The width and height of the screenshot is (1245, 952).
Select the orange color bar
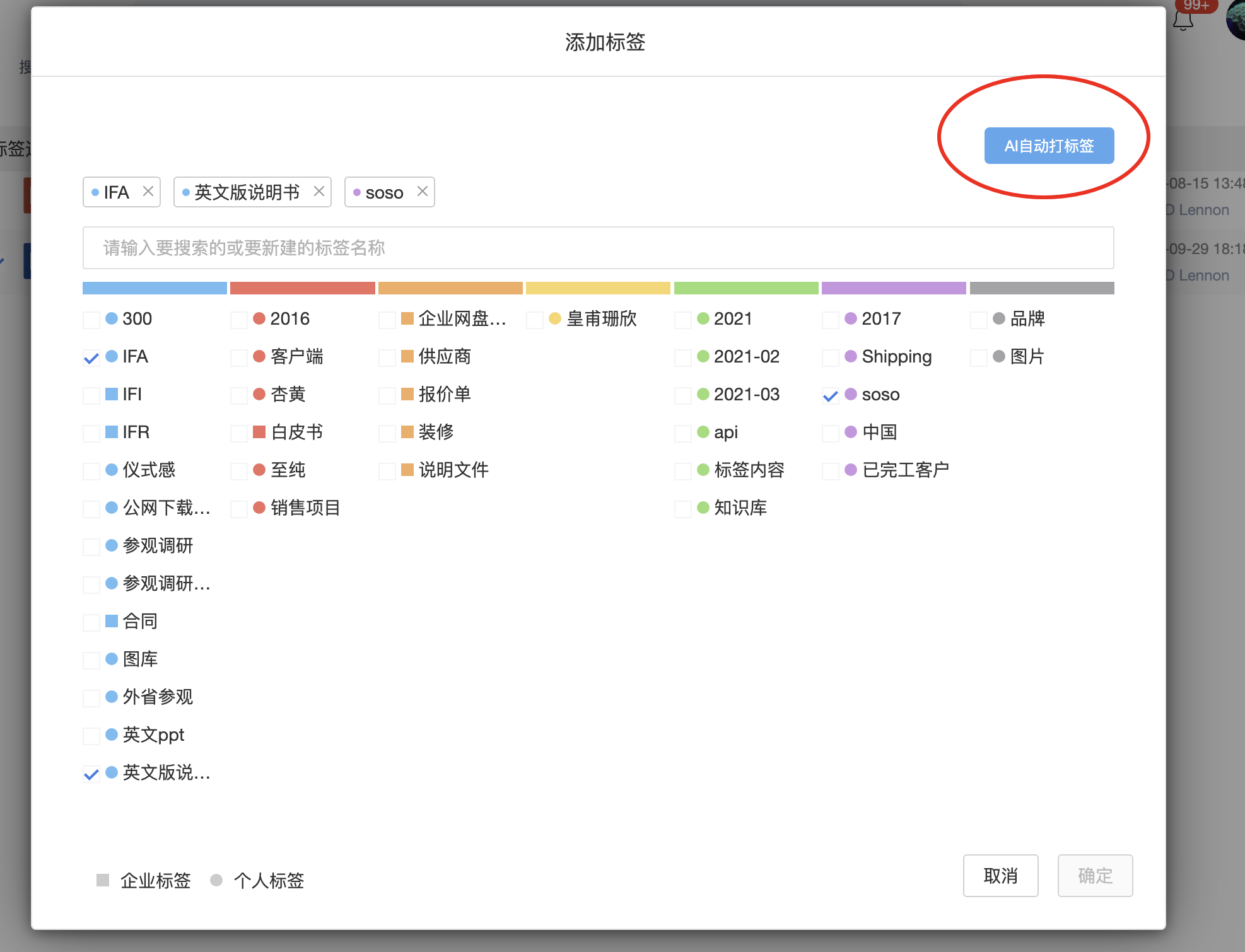coord(450,288)
